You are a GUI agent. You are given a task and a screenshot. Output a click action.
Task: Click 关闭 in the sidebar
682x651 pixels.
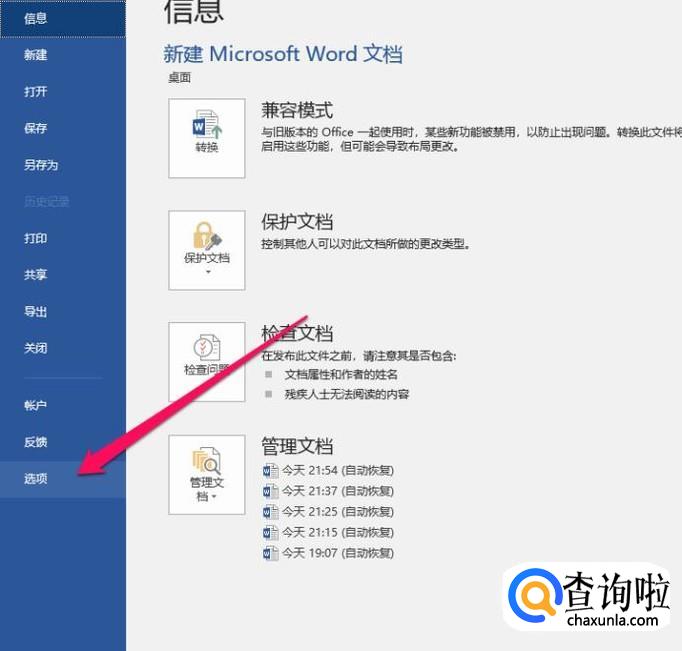(x=63, y=348)
